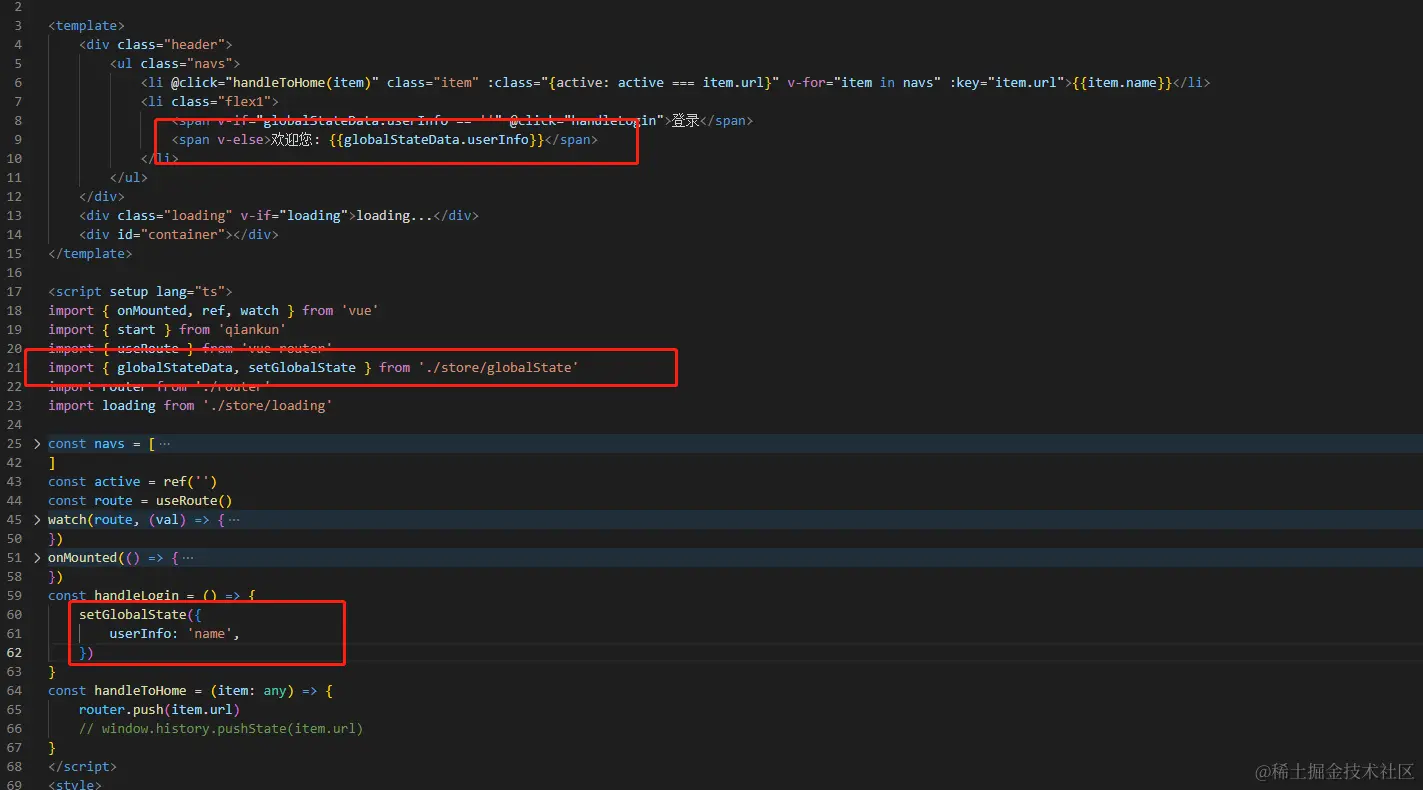Click the './store/loading' path string
This screenshot has height=790, width=1423.
[x=267, y=405]
